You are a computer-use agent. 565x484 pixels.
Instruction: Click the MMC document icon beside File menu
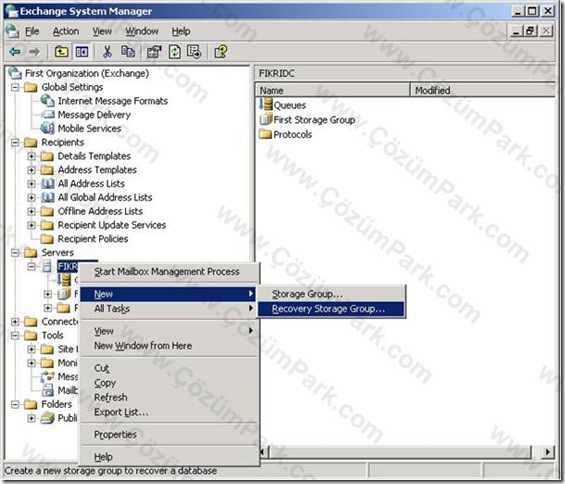(13, 31)
